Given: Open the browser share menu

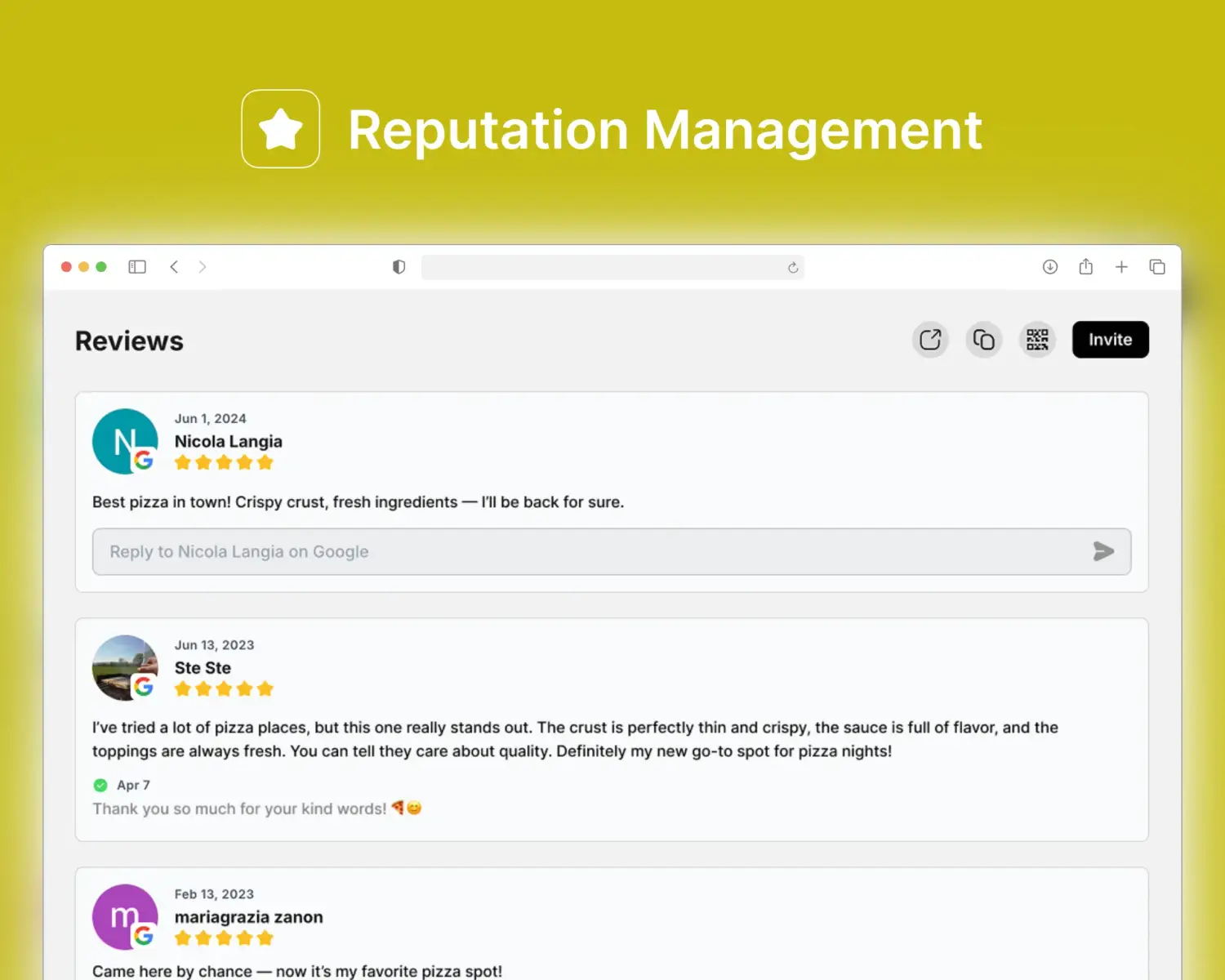Looking at the screenshot, I should coord(1085,267).
